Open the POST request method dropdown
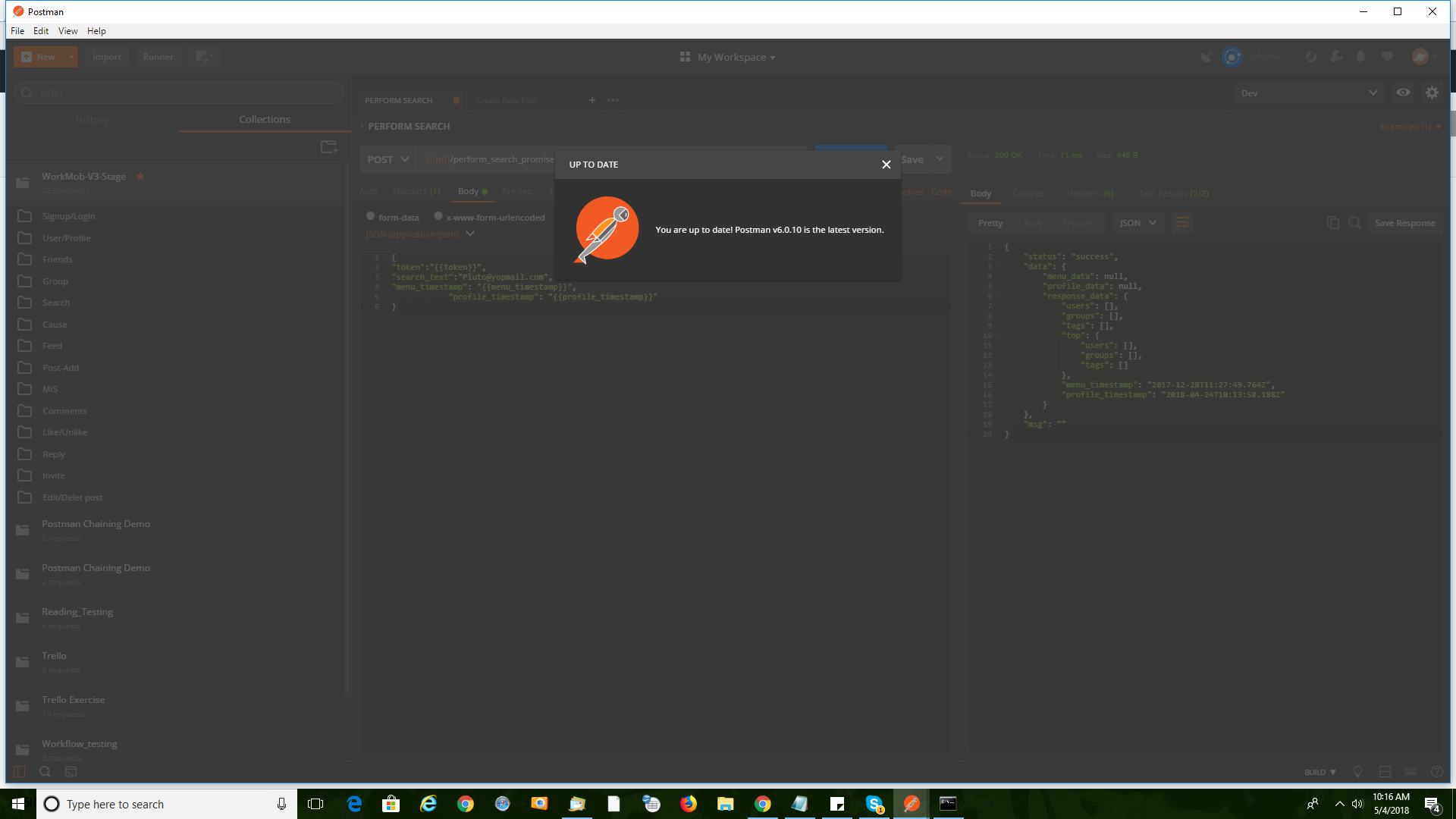The width and height of the screenshot is (1456, 819). coord(388,159)
